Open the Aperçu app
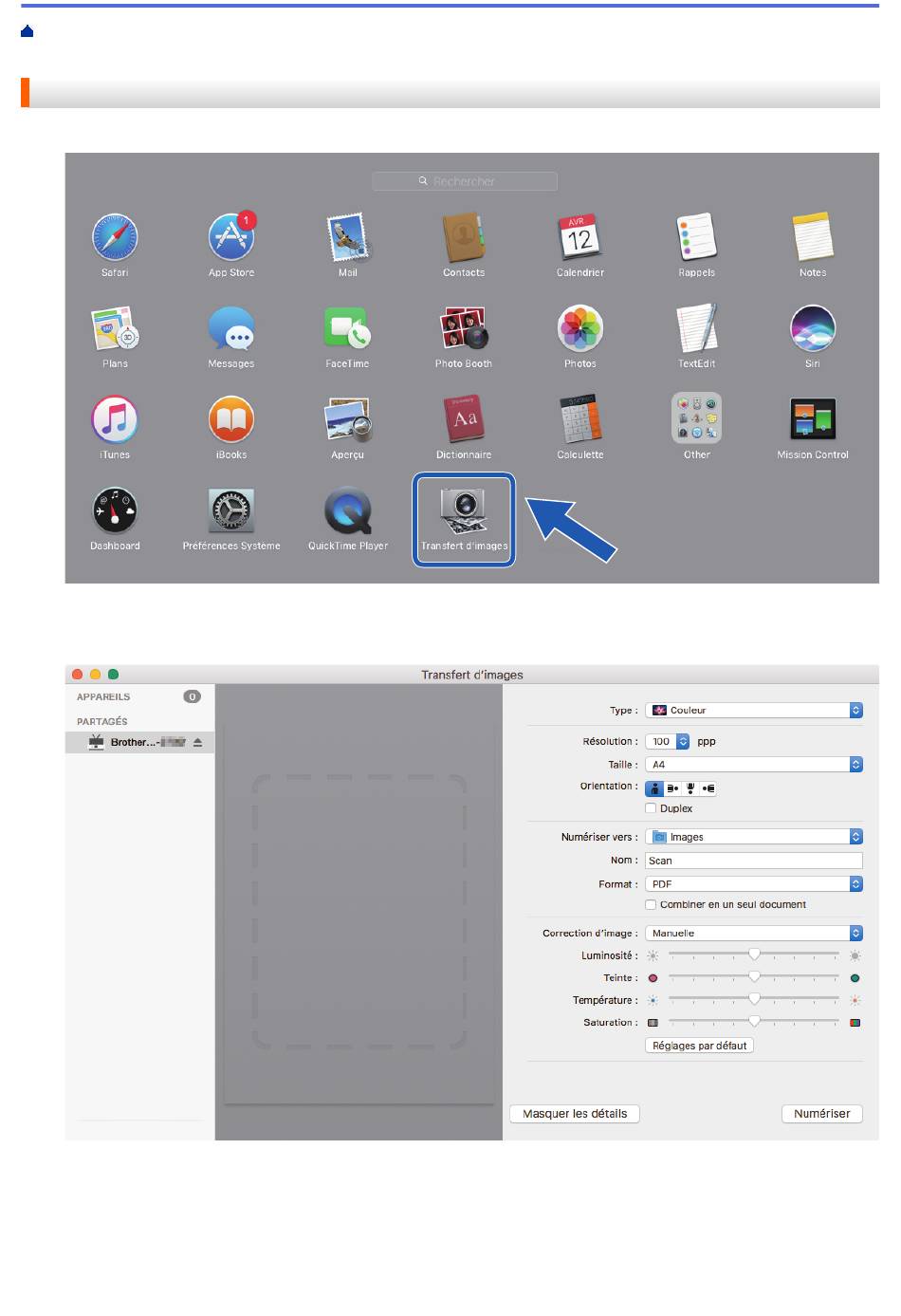901x1316 pixels. coord(348,419)
